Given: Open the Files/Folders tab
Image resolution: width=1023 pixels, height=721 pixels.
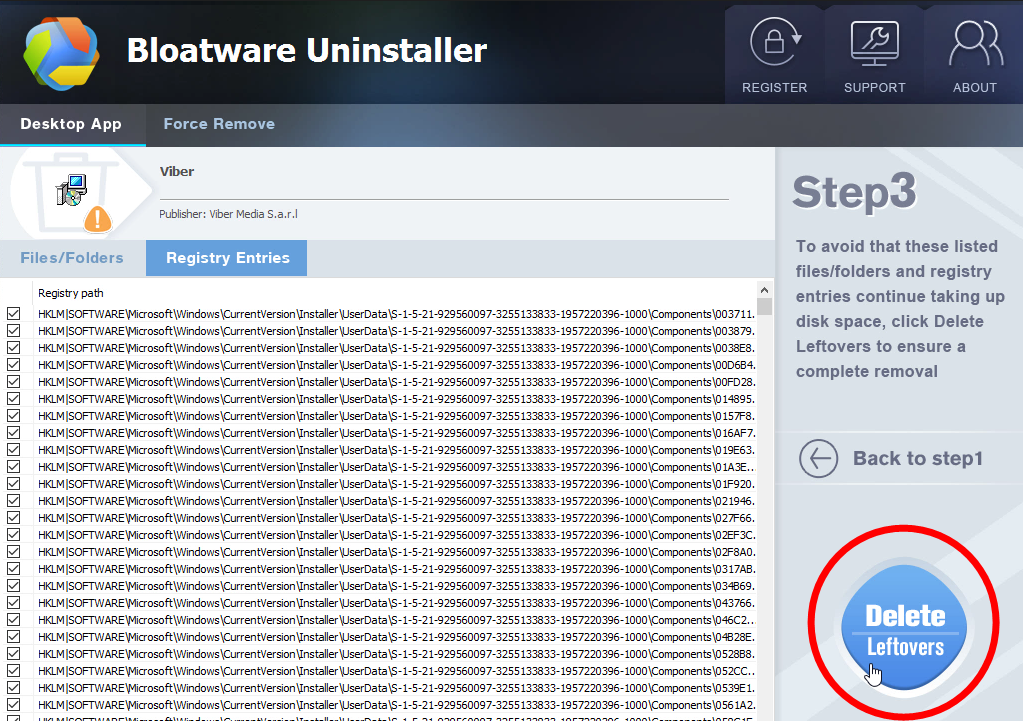Looking at the screenshot, I should (x=72, y=258).
